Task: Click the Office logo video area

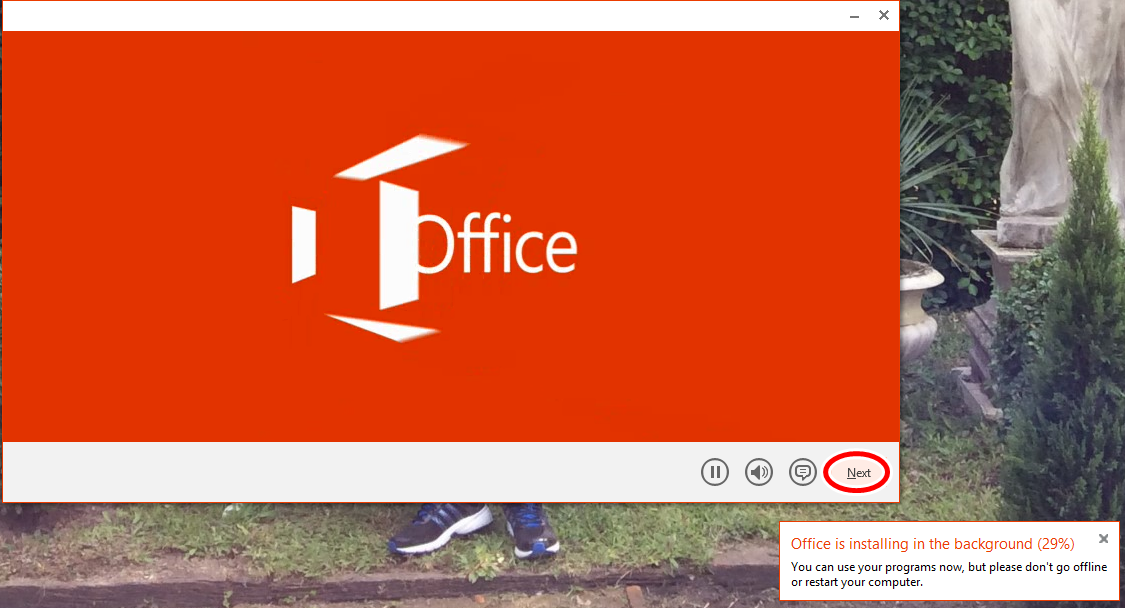Action: click(x=451, y=236)
